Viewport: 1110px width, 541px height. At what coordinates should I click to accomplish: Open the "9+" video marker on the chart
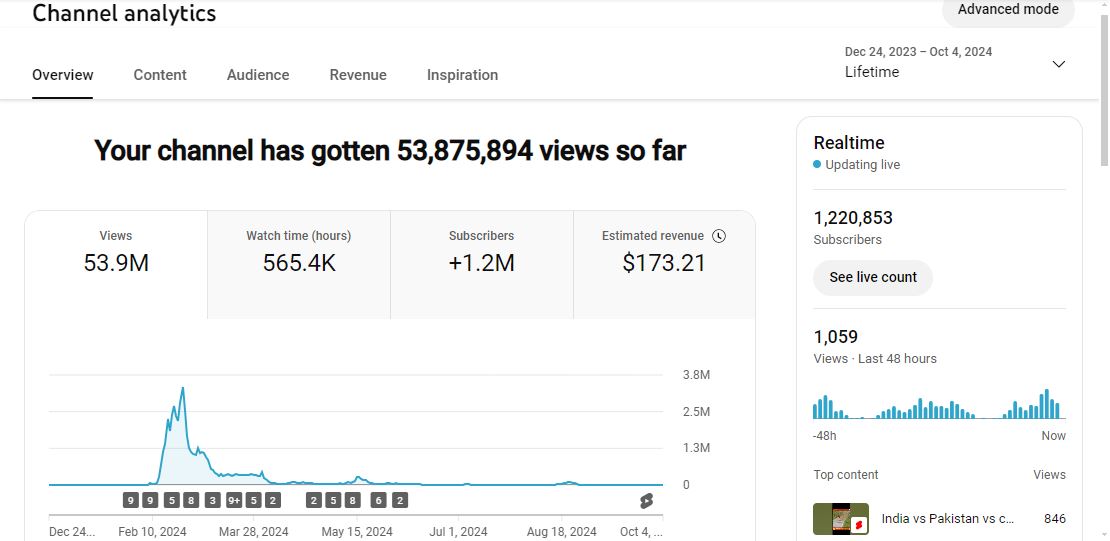tap(234, 501)
